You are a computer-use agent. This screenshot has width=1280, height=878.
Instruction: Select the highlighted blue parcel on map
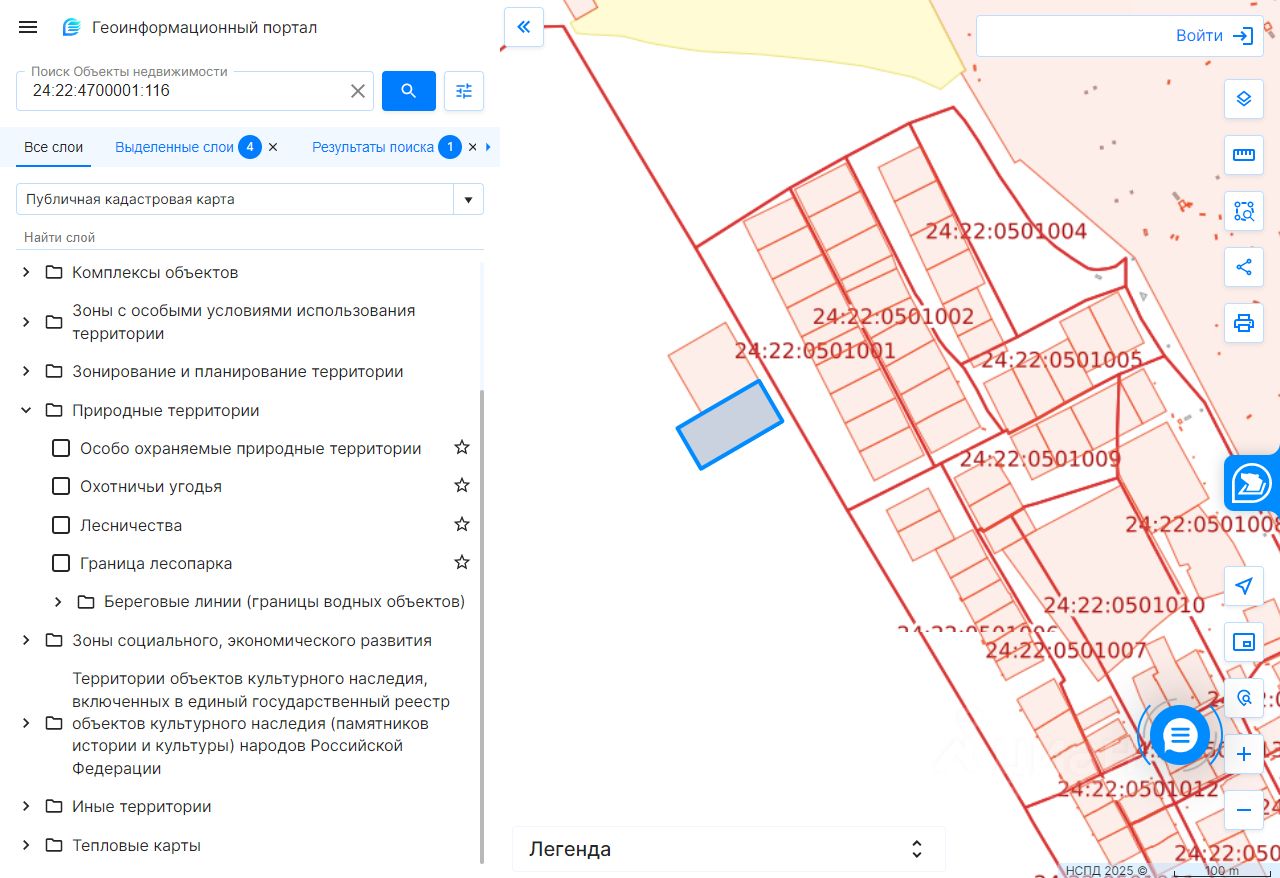coord(730,425)
